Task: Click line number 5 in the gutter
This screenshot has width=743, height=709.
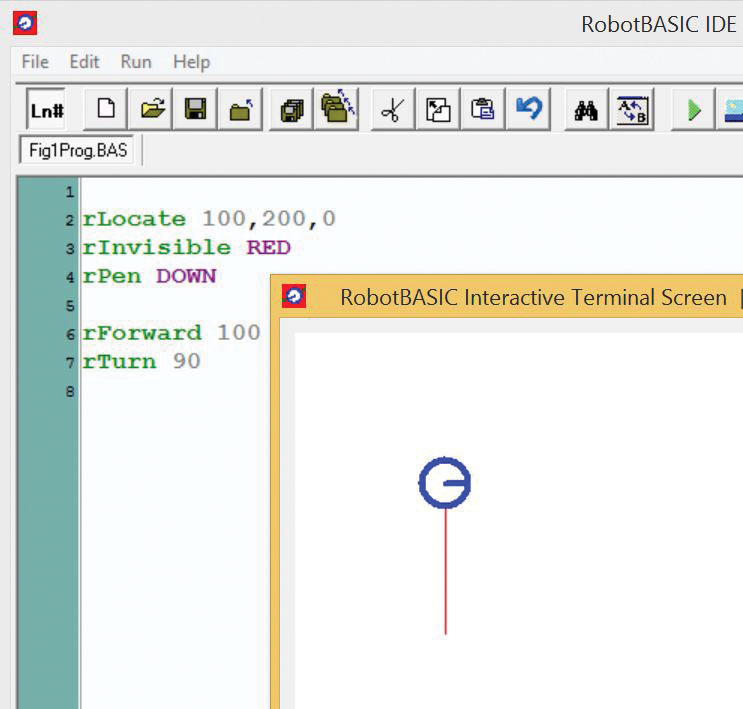Action: click(70, 306)
